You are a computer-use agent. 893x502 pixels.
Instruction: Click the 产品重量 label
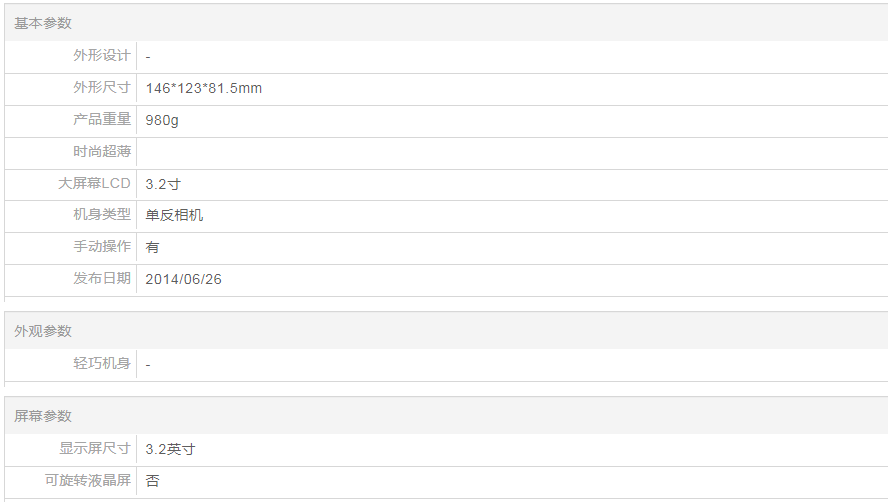click(101, 120)
